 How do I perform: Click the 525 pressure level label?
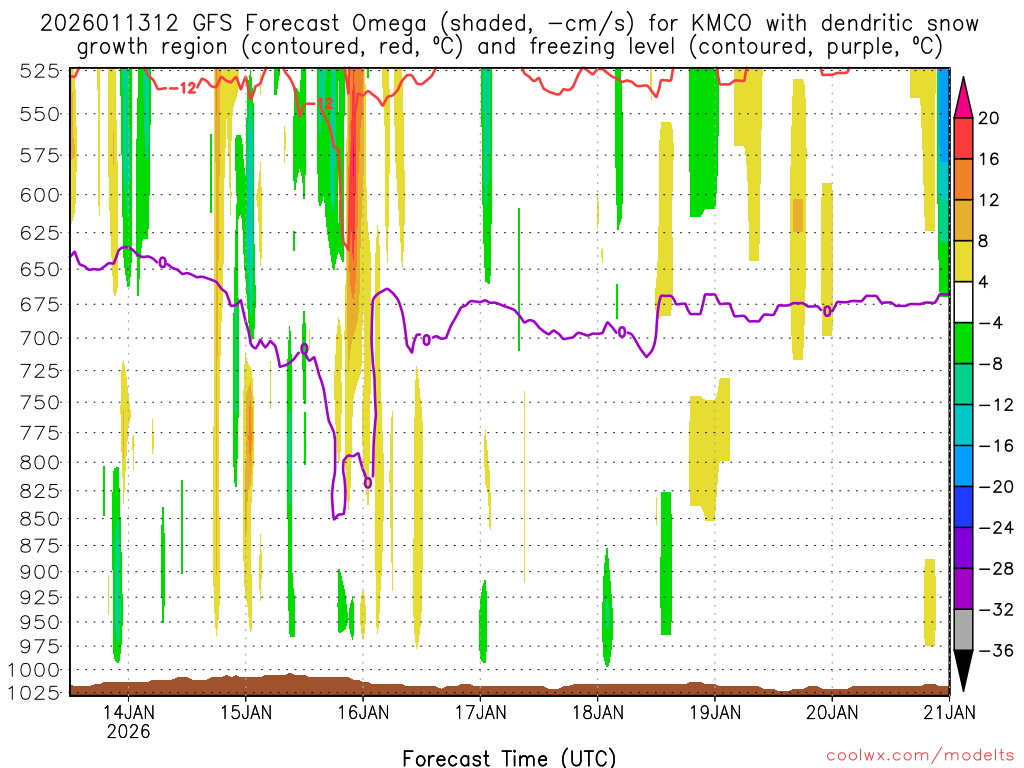(39, 71)
